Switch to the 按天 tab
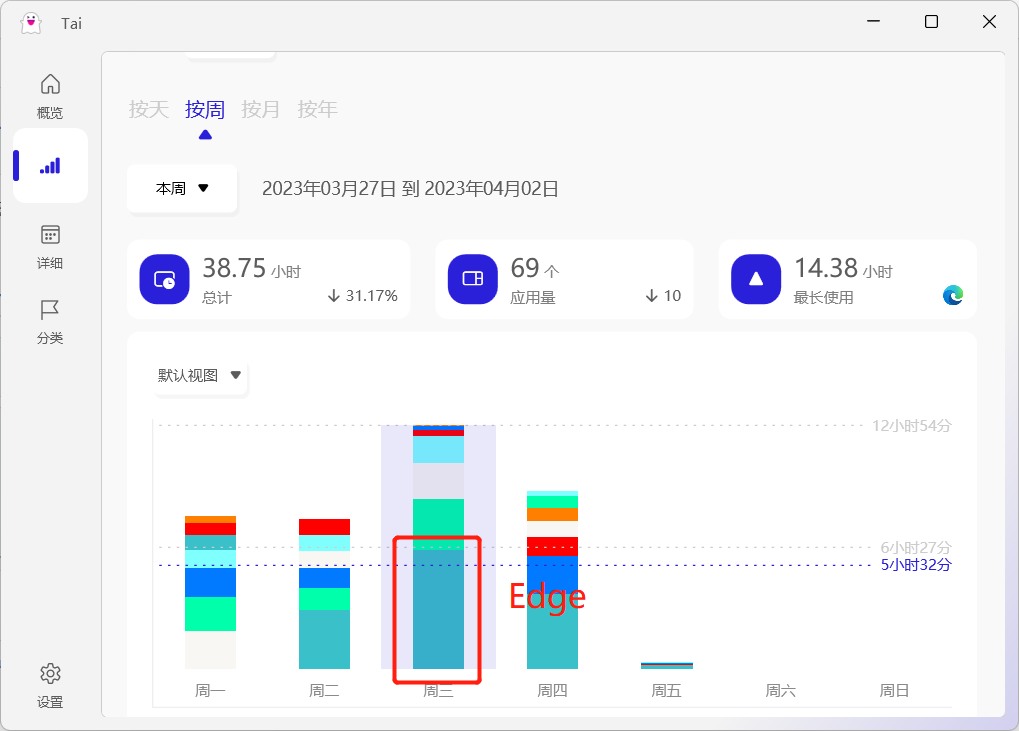 [148, 109]
